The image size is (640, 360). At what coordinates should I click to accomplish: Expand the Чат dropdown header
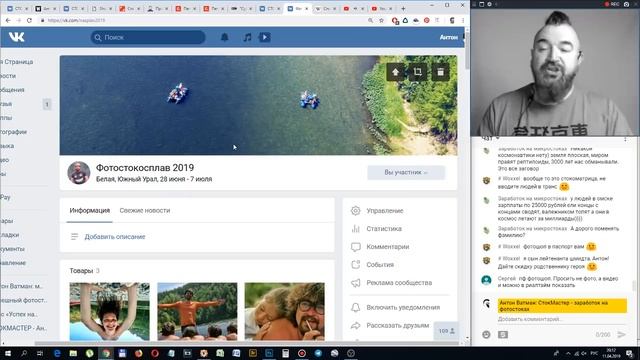490,139
